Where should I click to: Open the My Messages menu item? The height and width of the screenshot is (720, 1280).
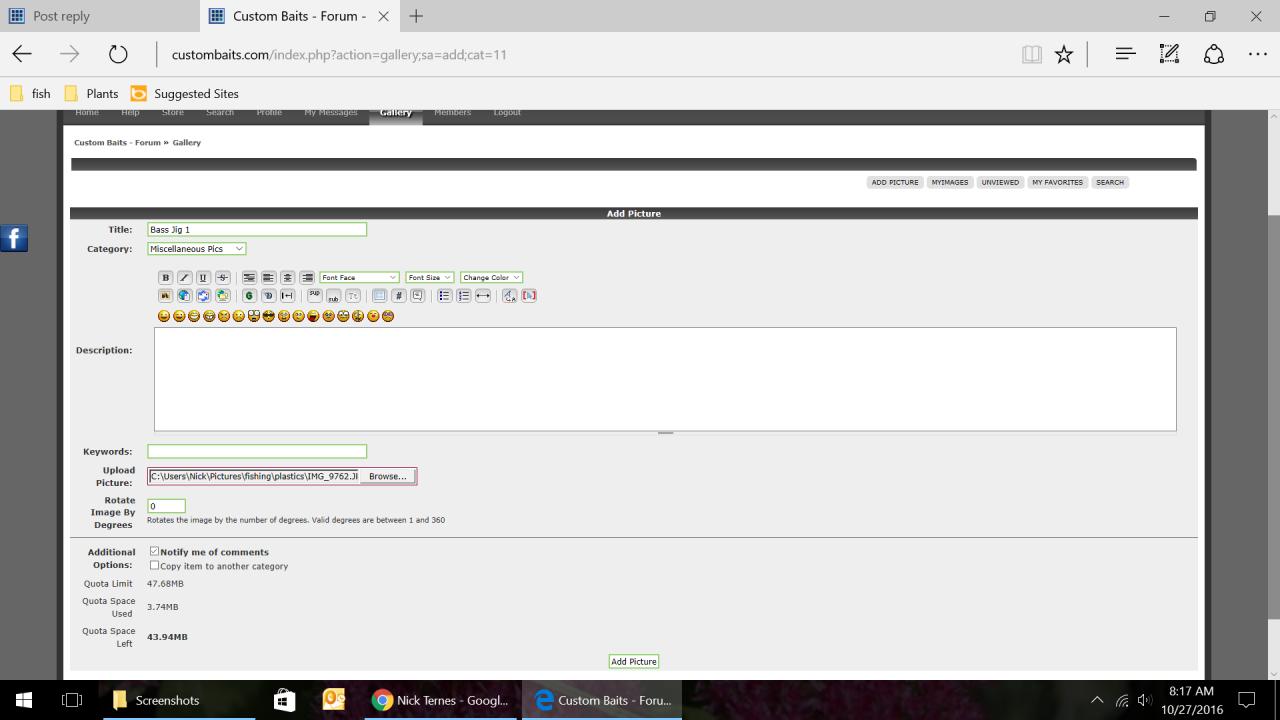[x=330, y=113]
